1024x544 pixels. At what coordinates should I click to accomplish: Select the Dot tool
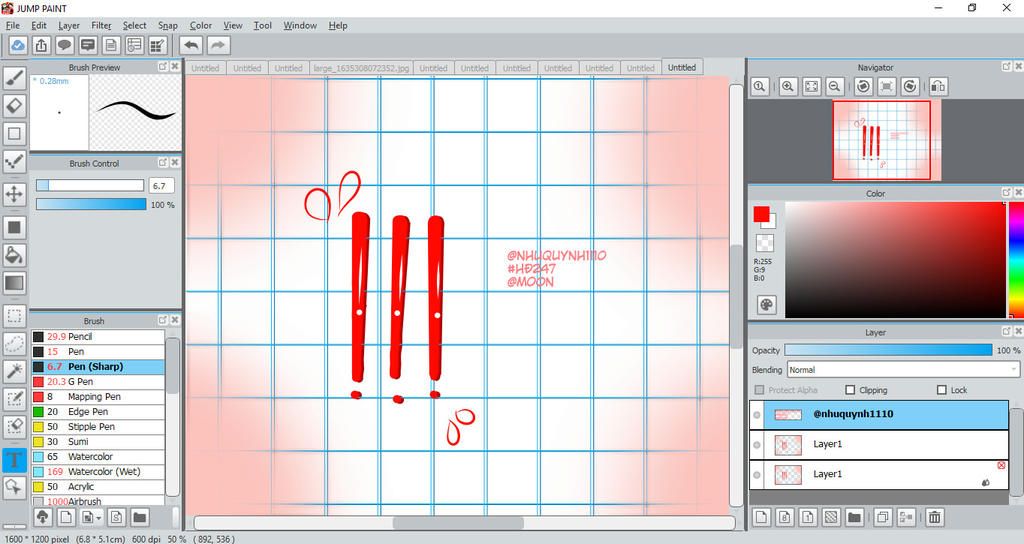14,161
